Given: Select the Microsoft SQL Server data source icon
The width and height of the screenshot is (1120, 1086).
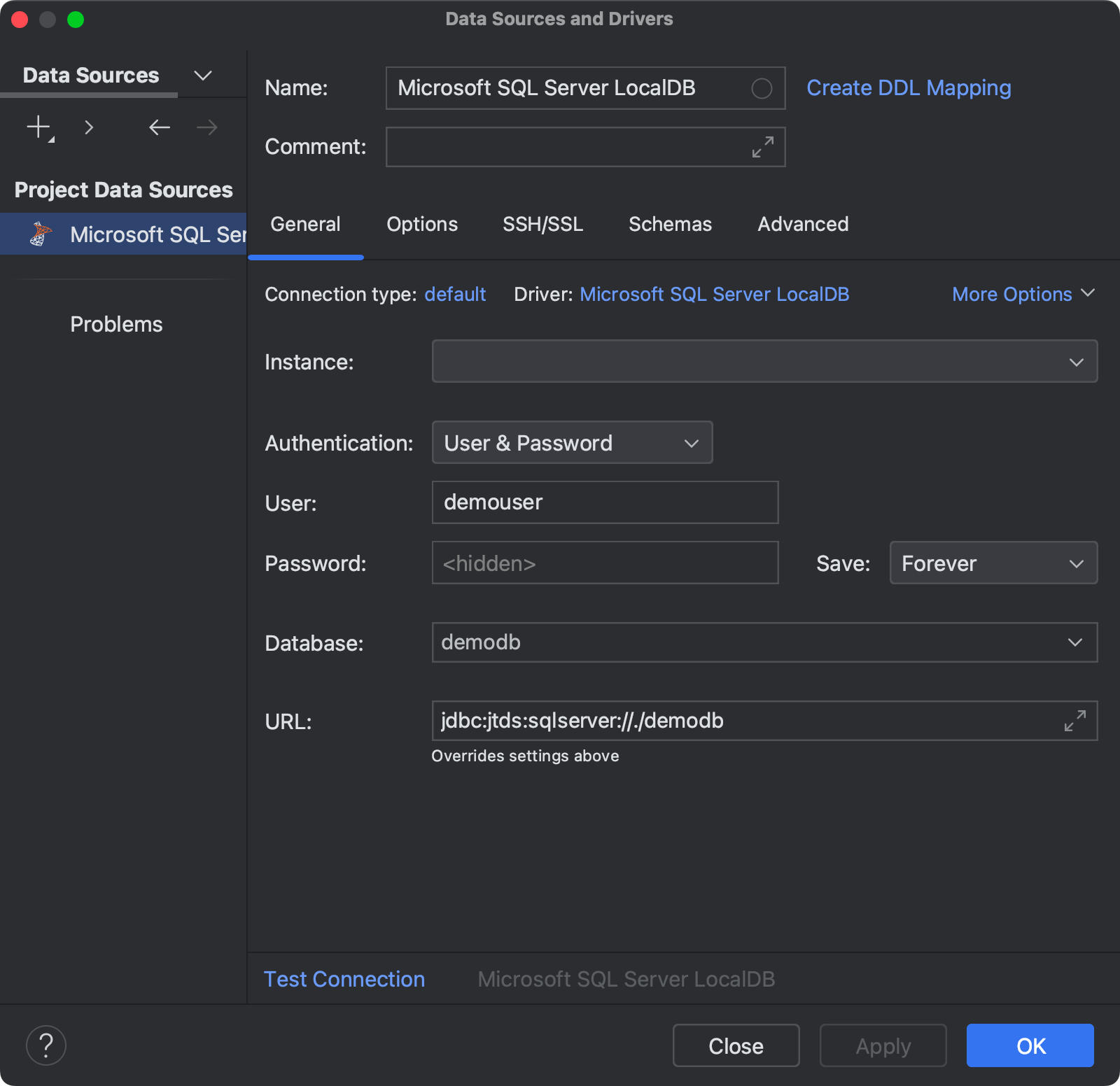Looking at the screenshot, I should click(41, 234).
